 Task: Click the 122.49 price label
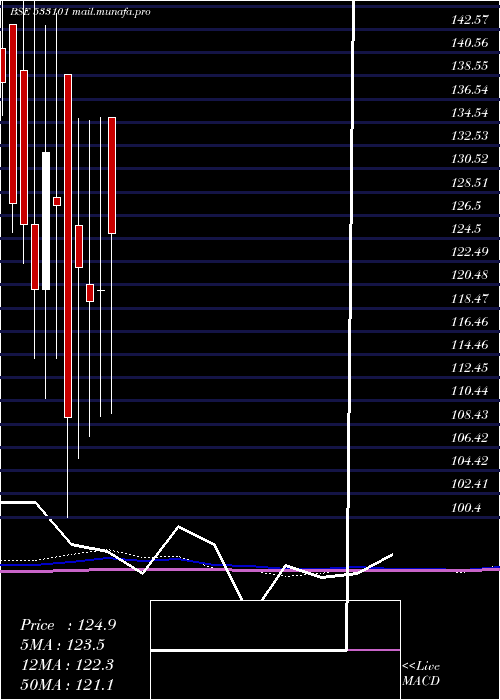click(x=469, y=252)
